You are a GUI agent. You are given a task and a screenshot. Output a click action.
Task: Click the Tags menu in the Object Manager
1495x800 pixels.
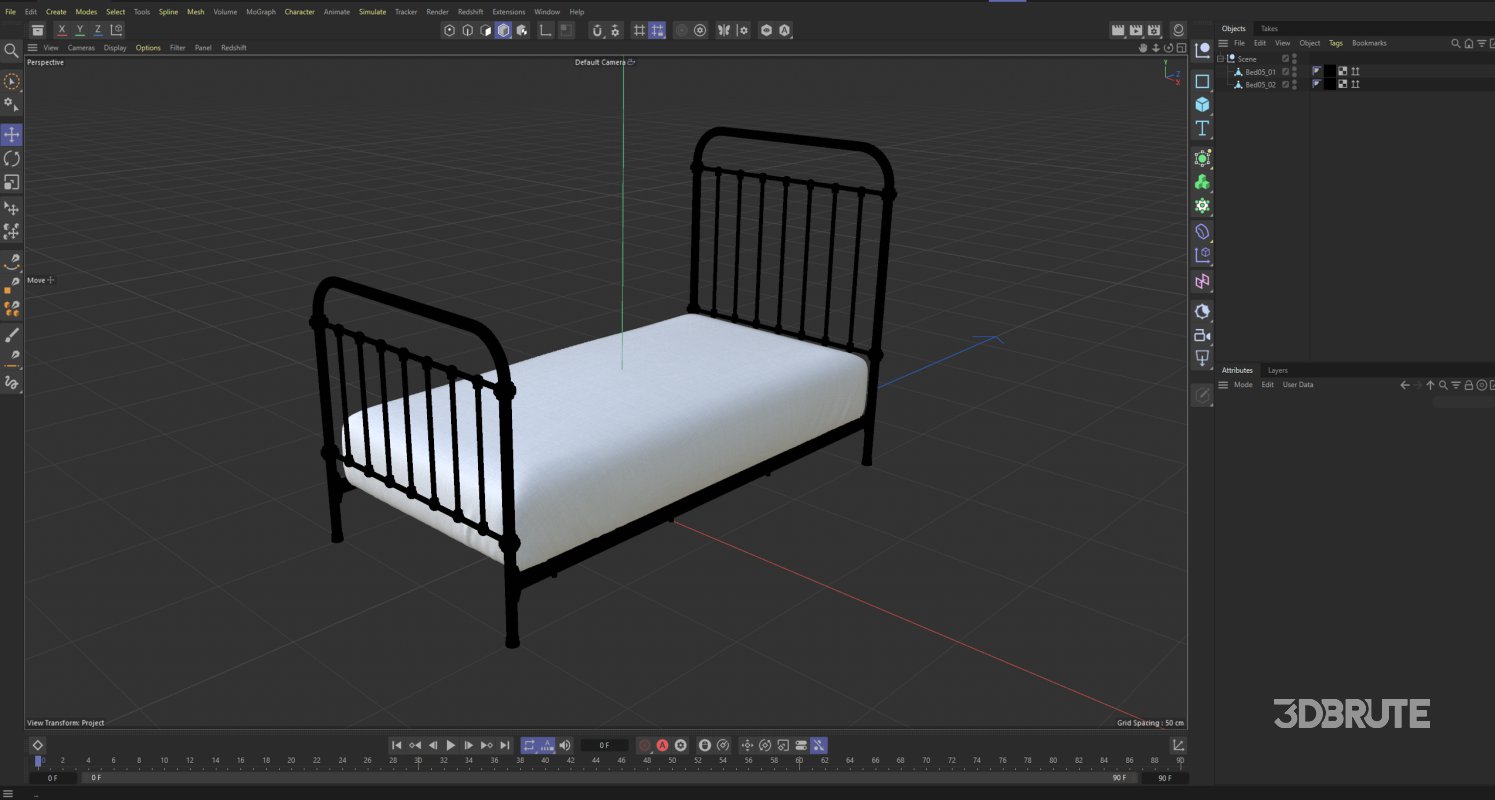tap(1335, 43)
